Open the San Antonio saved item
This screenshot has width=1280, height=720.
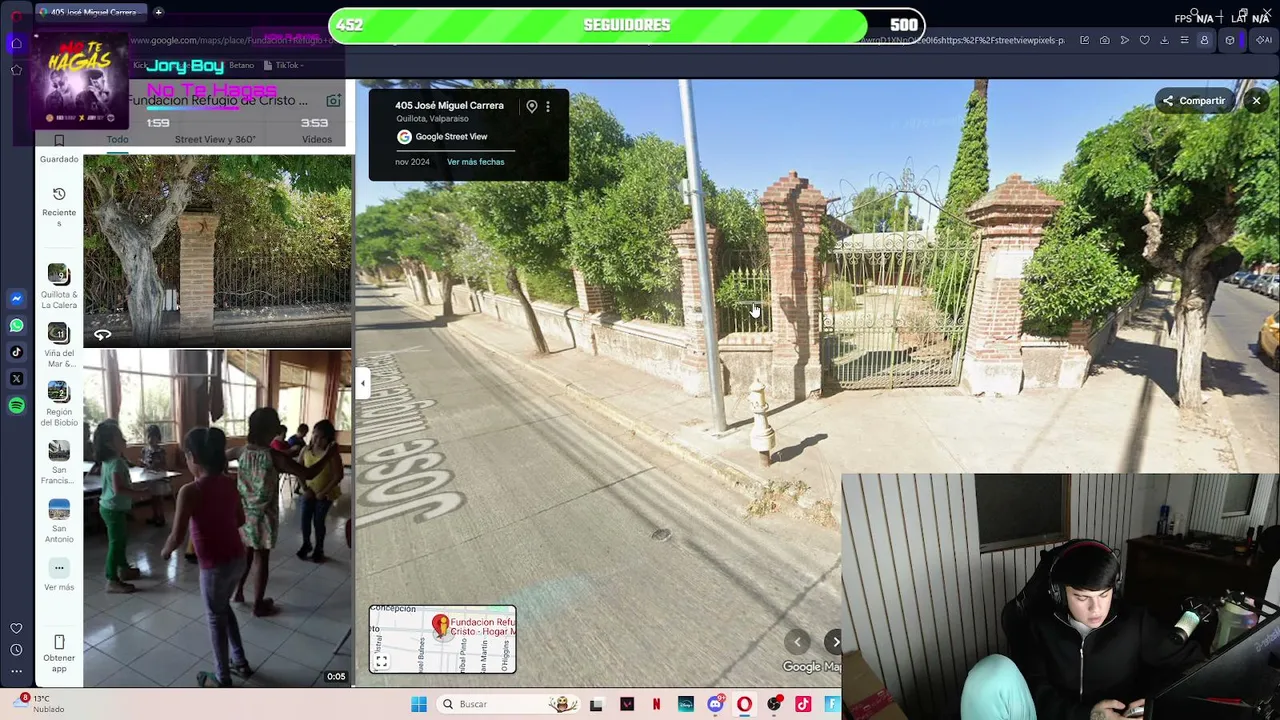(x=59, y=521)
